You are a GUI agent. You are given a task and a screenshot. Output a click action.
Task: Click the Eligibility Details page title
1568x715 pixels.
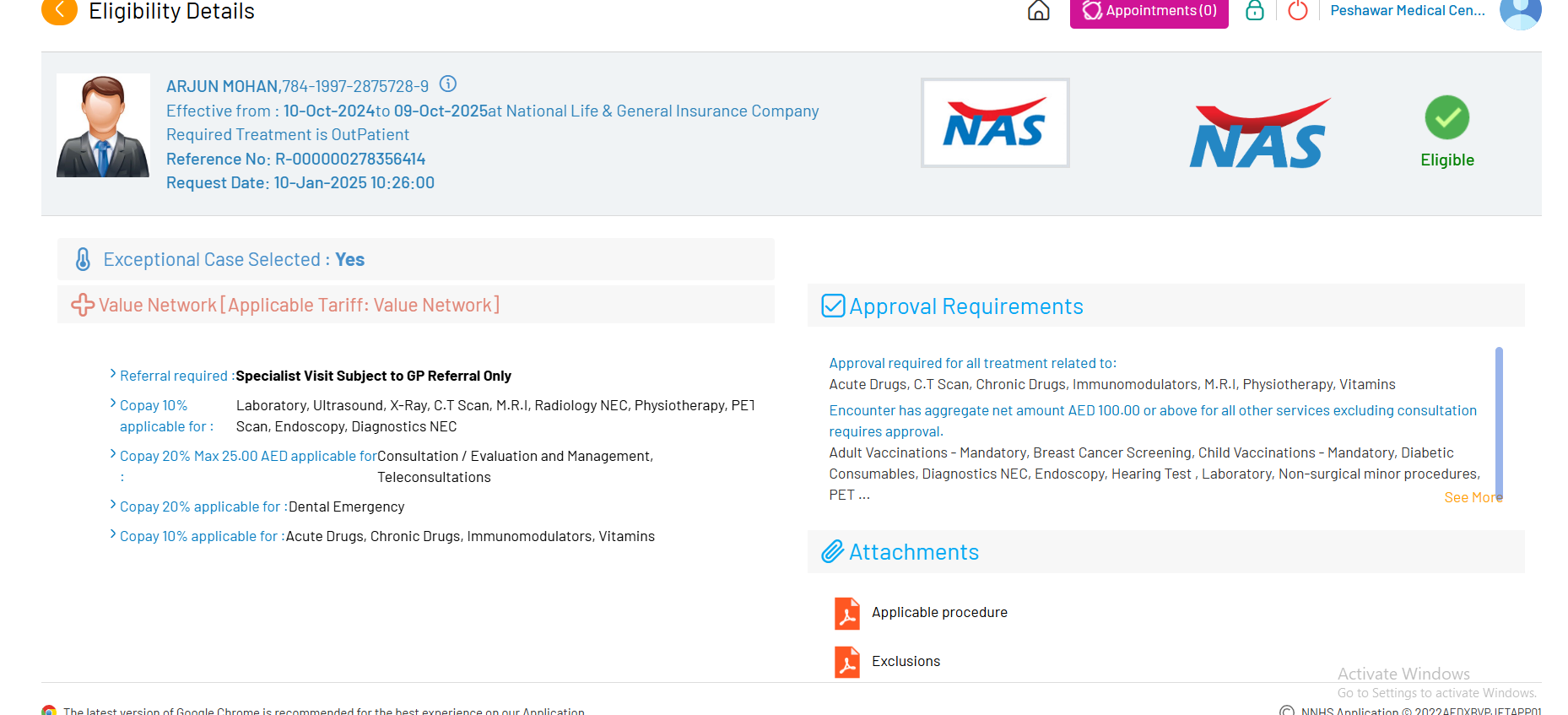click(171, 11)
